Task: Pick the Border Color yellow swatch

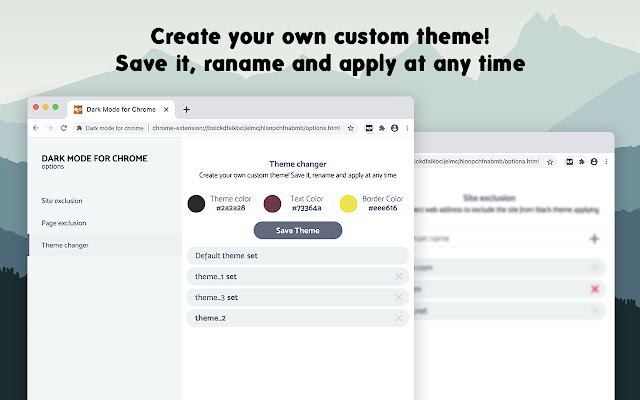Action: pyautogui.click(x=349, y=204)
